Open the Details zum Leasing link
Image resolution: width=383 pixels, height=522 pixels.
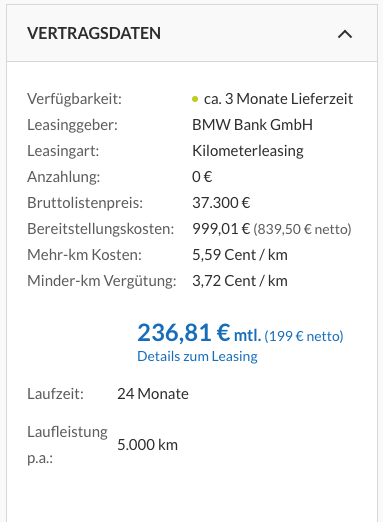point(197,356)
